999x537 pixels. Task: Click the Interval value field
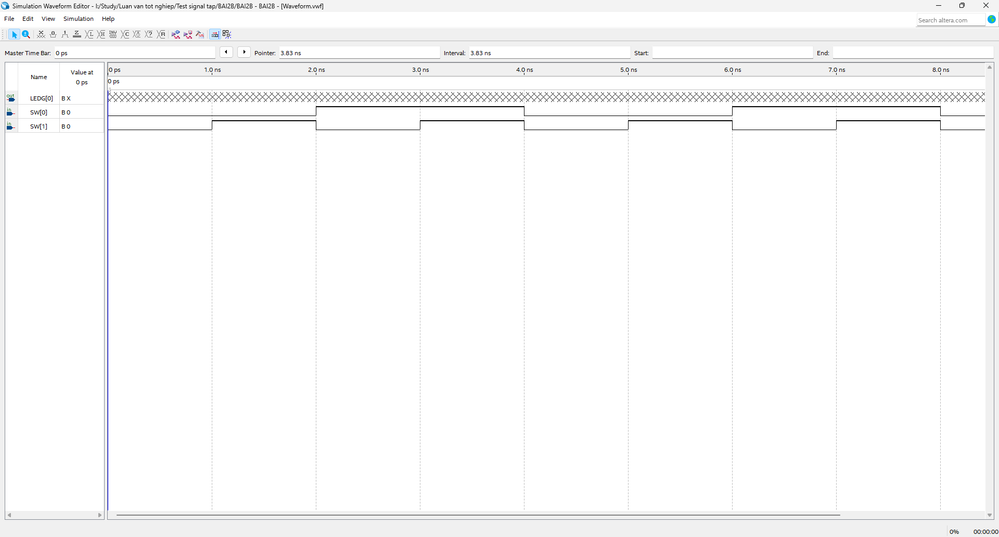pyautogui.click(x=549, y=53)
